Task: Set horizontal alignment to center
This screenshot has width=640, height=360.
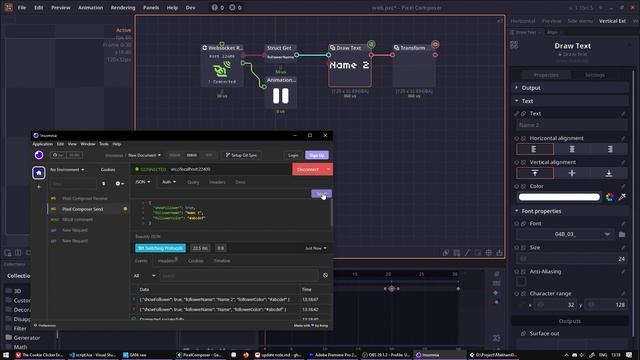Action: [x=572, y=149]
